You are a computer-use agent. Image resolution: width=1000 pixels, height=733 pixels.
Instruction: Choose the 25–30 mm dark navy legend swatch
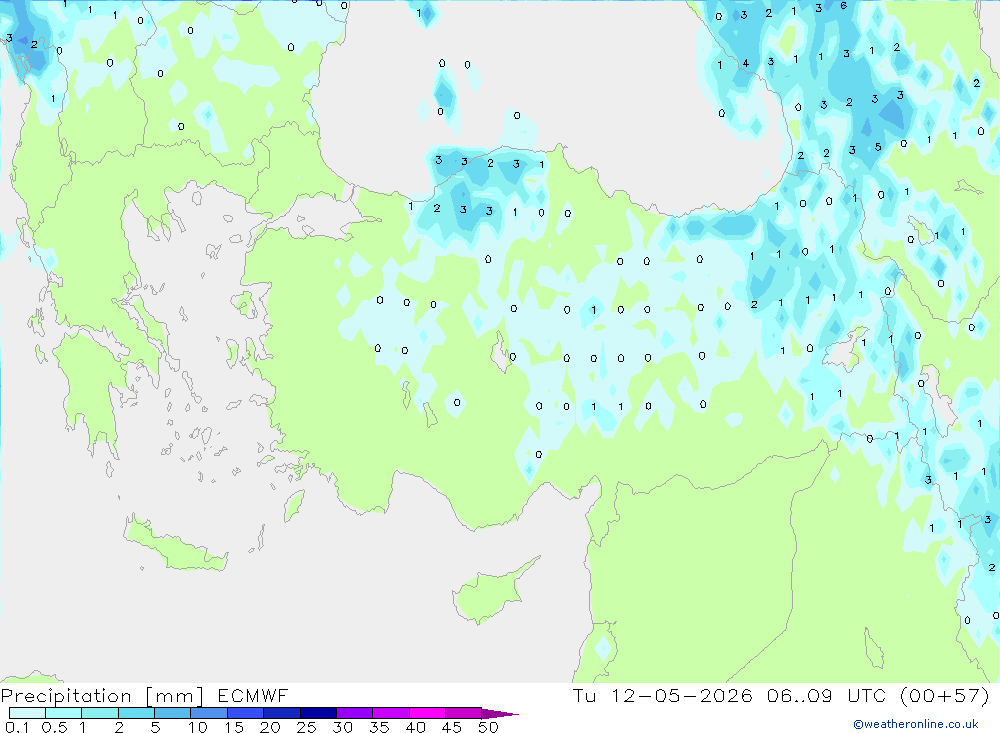click(318, 713)
